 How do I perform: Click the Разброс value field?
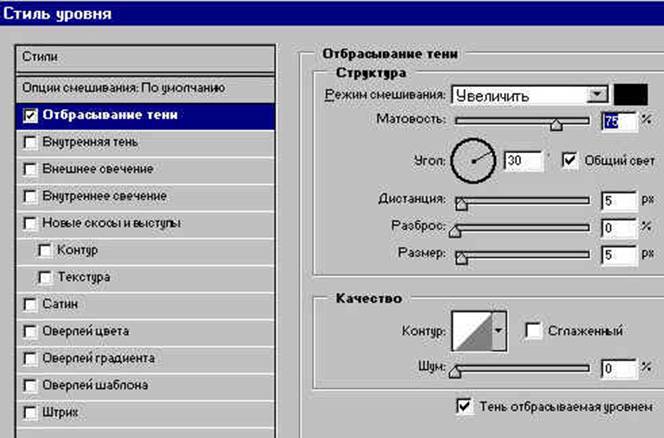click(x=619, y=228)
